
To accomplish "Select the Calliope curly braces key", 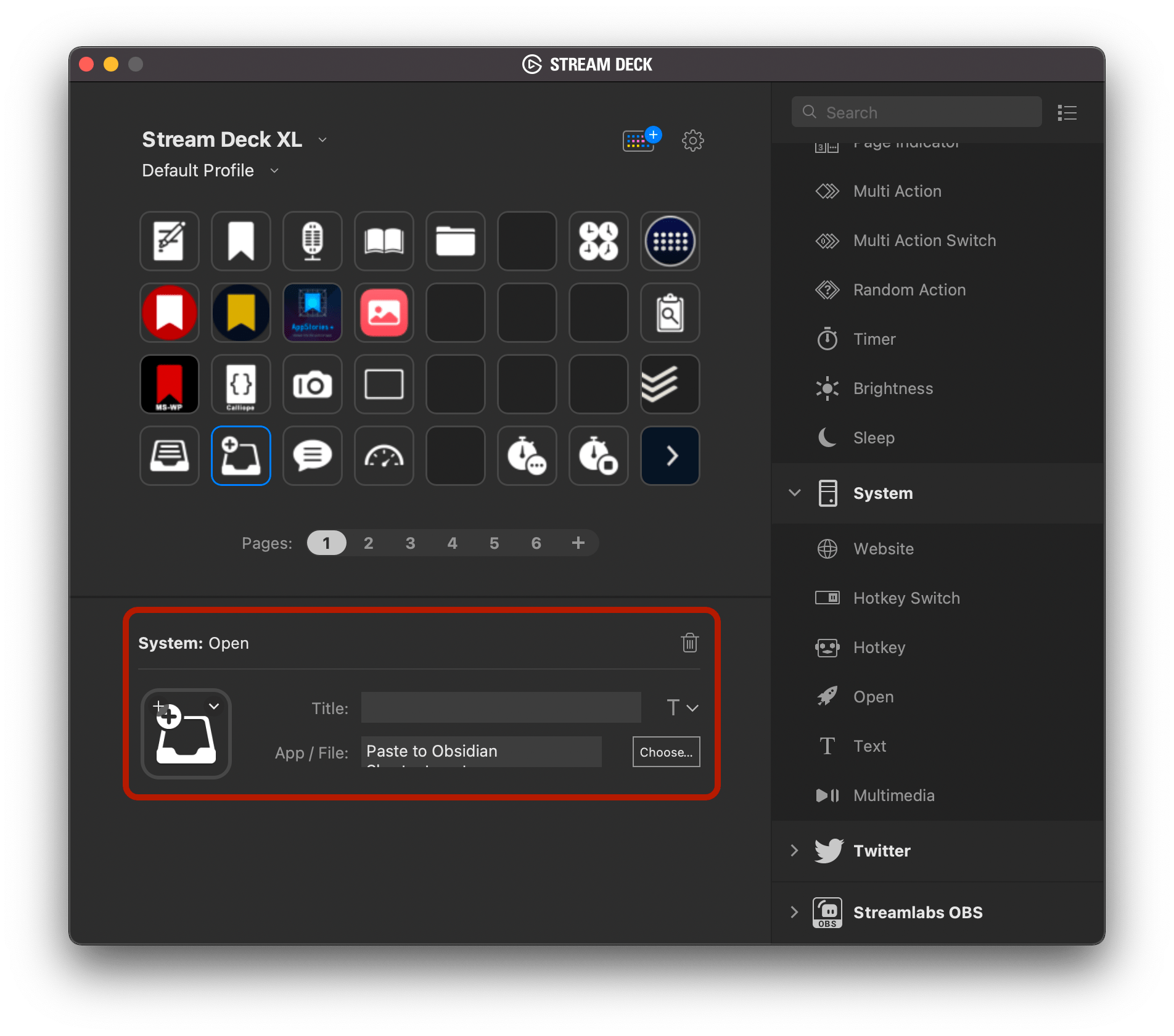I will tap(241, 384).
